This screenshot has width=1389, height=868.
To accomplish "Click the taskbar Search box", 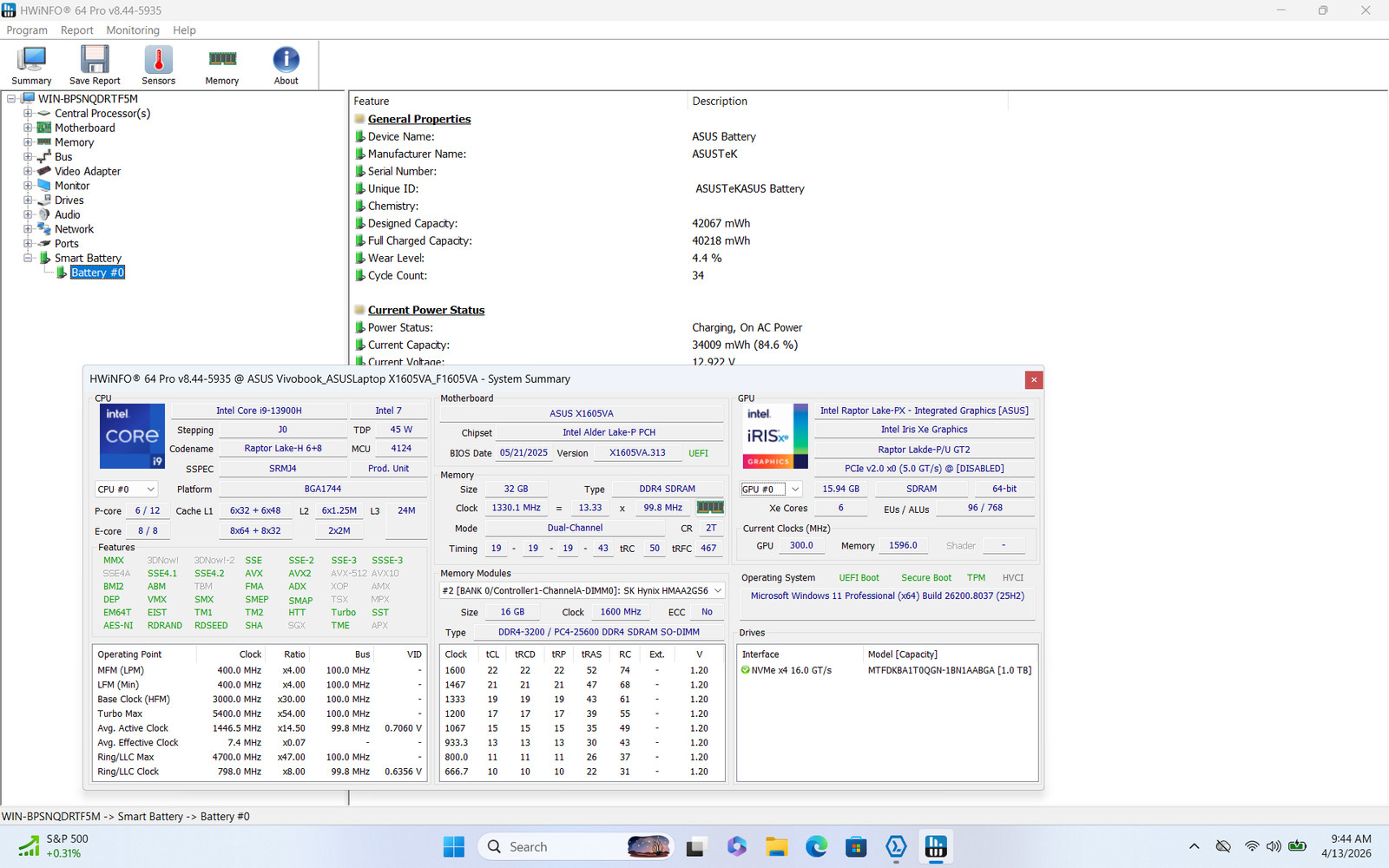I will [577, 846].
